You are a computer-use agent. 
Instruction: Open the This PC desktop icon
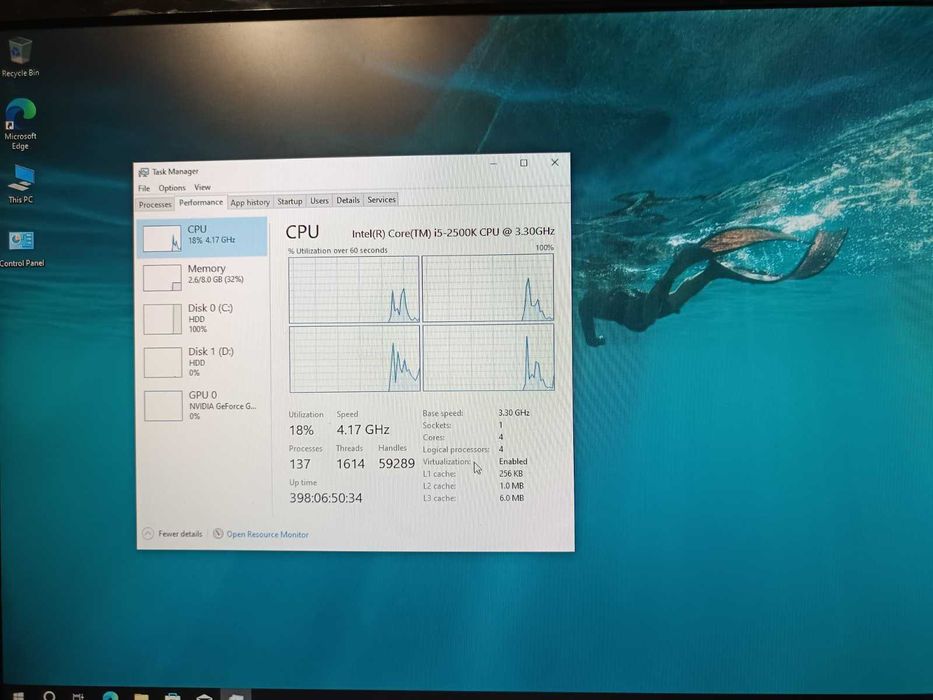click(21, 185)
